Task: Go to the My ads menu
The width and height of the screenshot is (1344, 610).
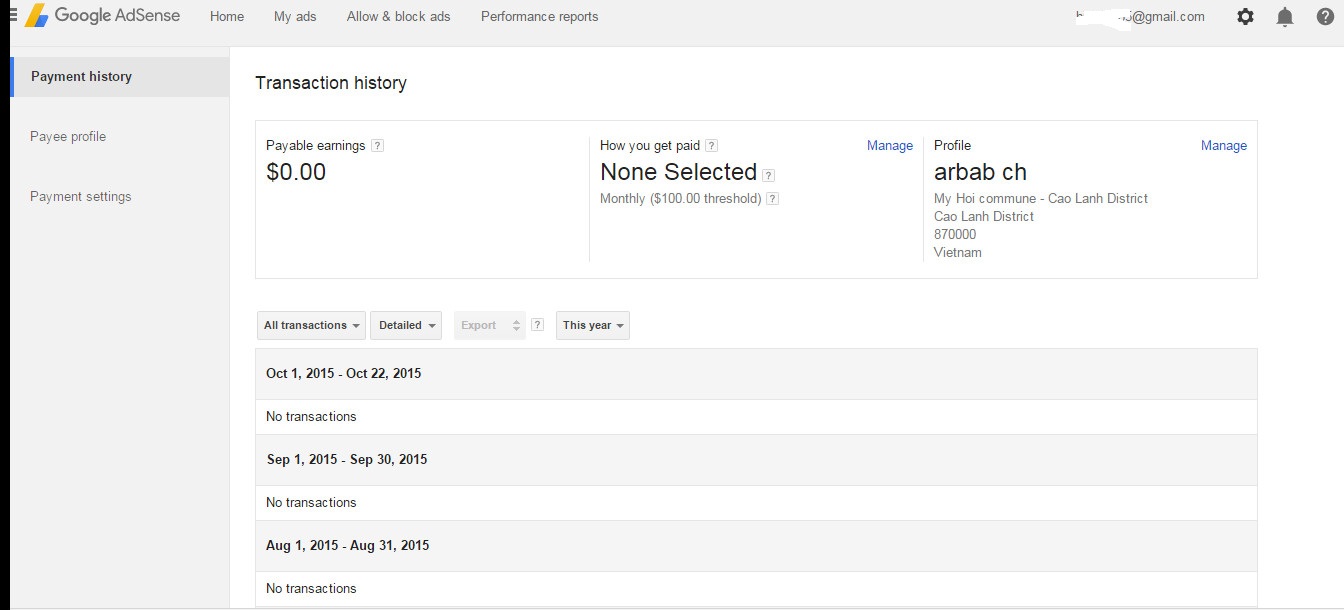Action: pyautogui.click(x=295, y=17)
